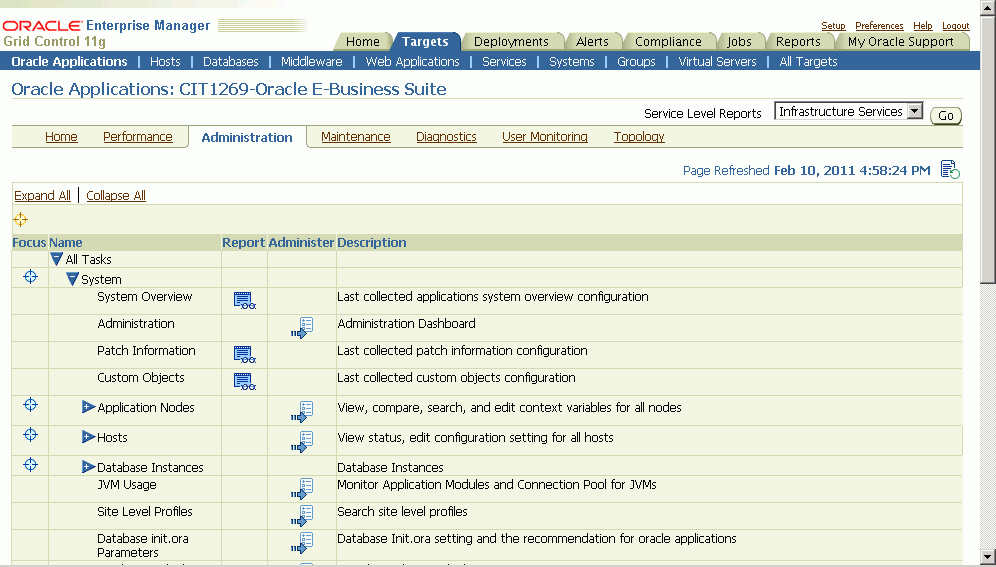Open the Alerts tab
The height and width of the screenshot is (567, 996).
pyautogui.click(x=592, y=41)
